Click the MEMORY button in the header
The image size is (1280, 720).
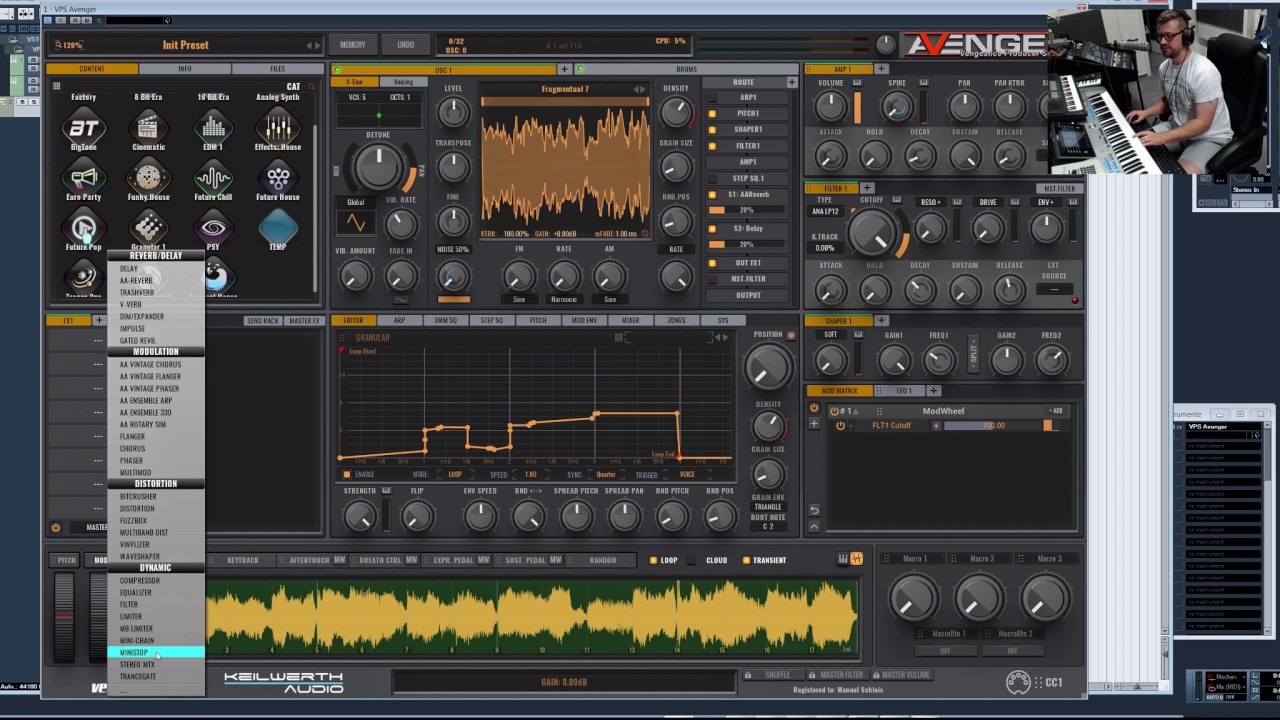353,45
